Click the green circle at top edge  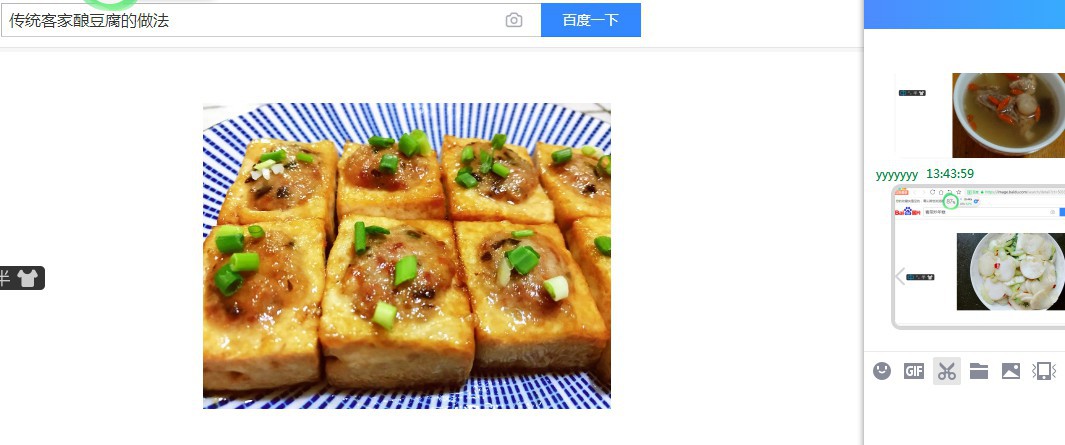pyautogui.click(x=111, y=4)
